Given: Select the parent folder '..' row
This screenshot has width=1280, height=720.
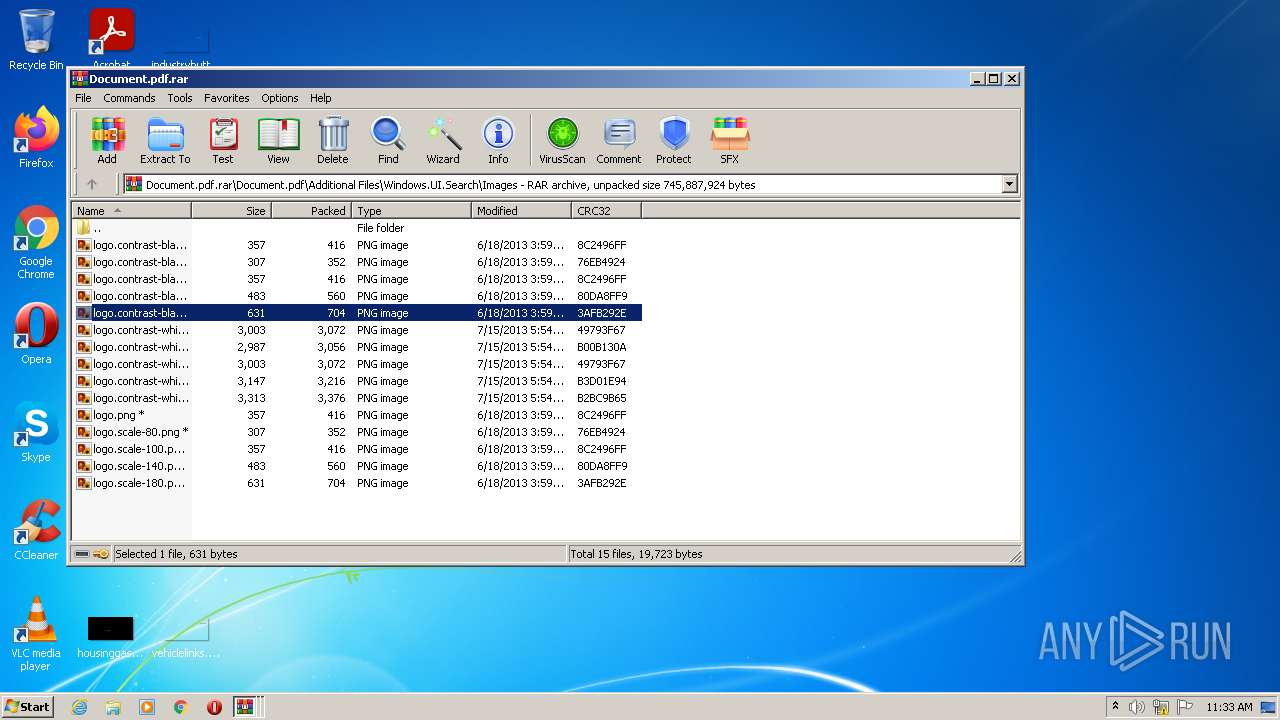Looking at the screenshot, I should (x=357, y=228).
